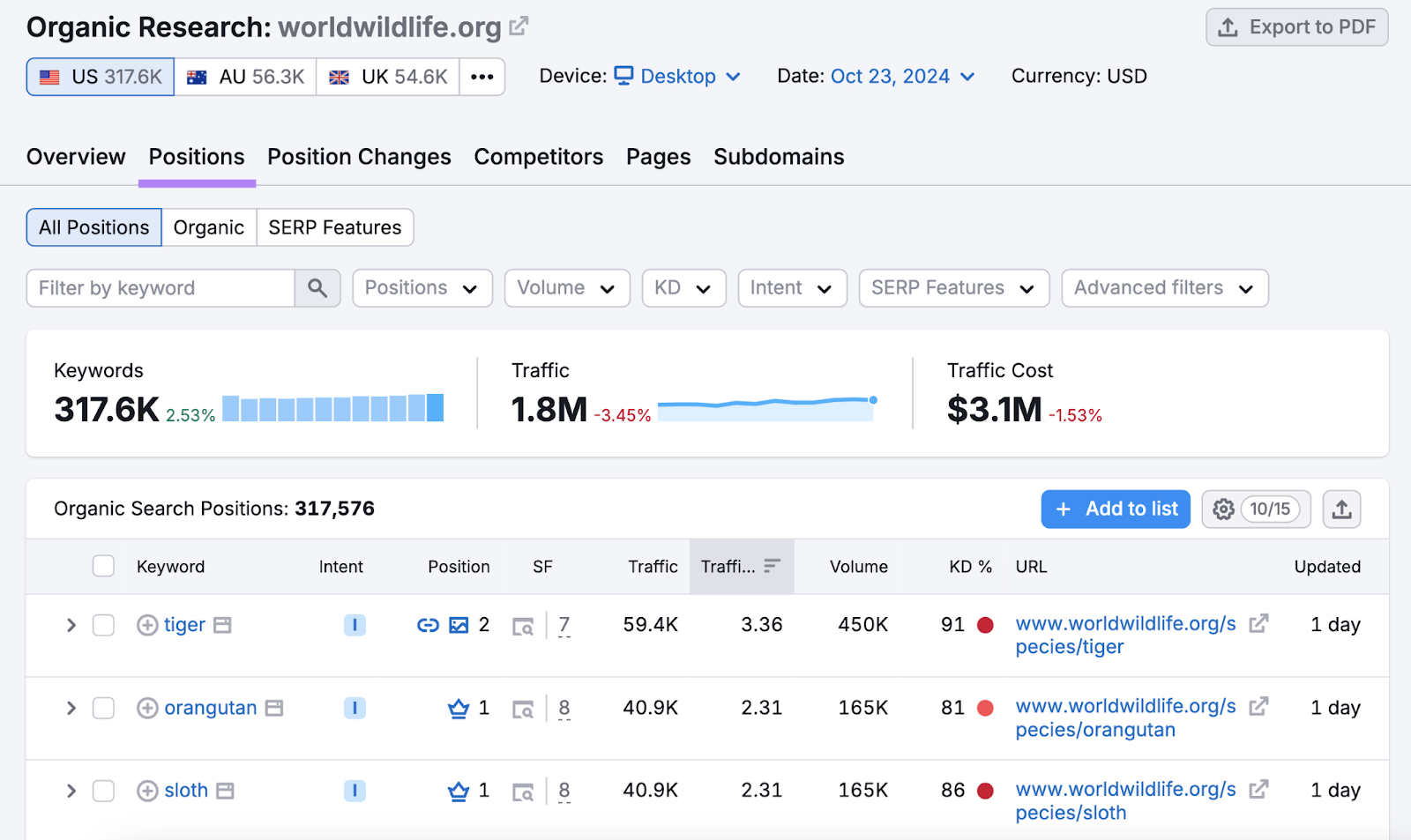This screenshot has width=1411, height=840.
Task: Click the table export upload icon
Action: point(1341,509)
